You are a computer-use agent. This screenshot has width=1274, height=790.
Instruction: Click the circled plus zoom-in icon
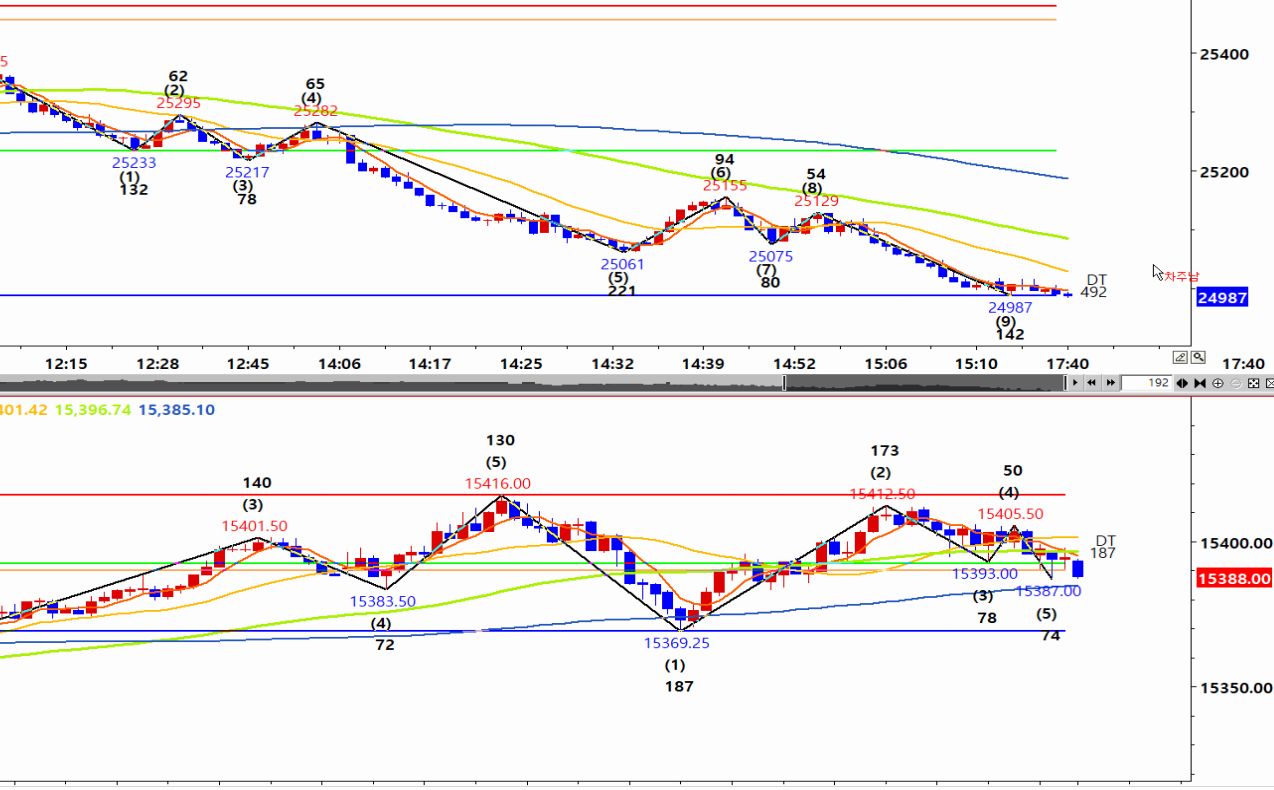(x=1218, y=383)
